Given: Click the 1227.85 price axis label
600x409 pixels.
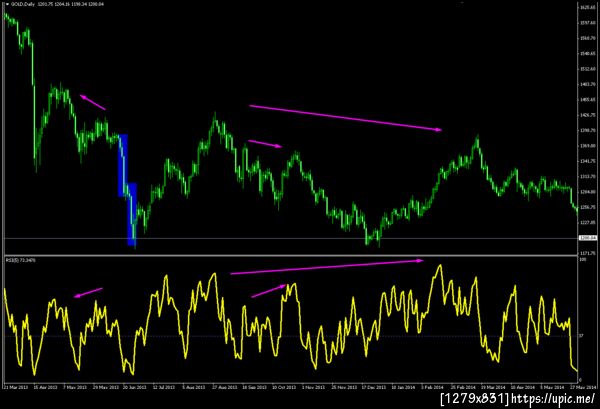Looking at the screenshot, I should pos(588,222).
